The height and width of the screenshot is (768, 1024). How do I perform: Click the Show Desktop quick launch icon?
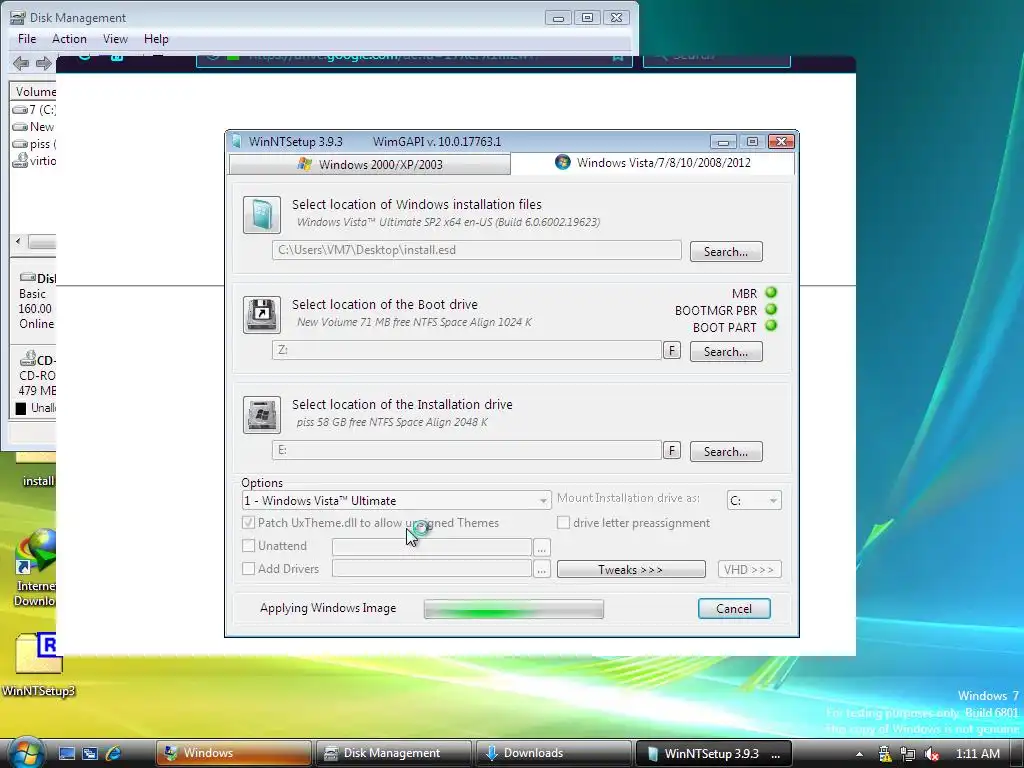[x=67, y=753]
